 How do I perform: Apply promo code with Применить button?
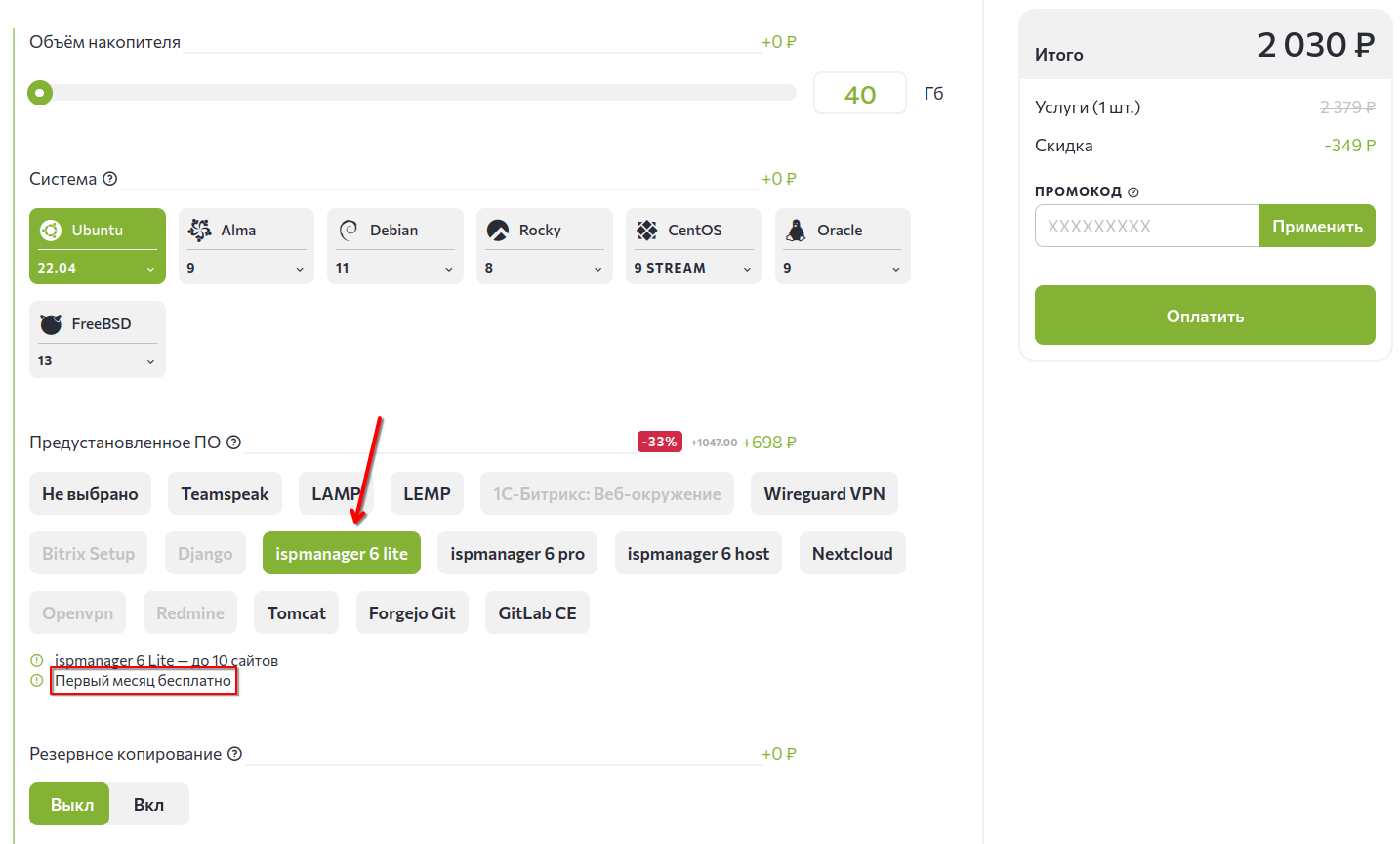pos(1317,226)
